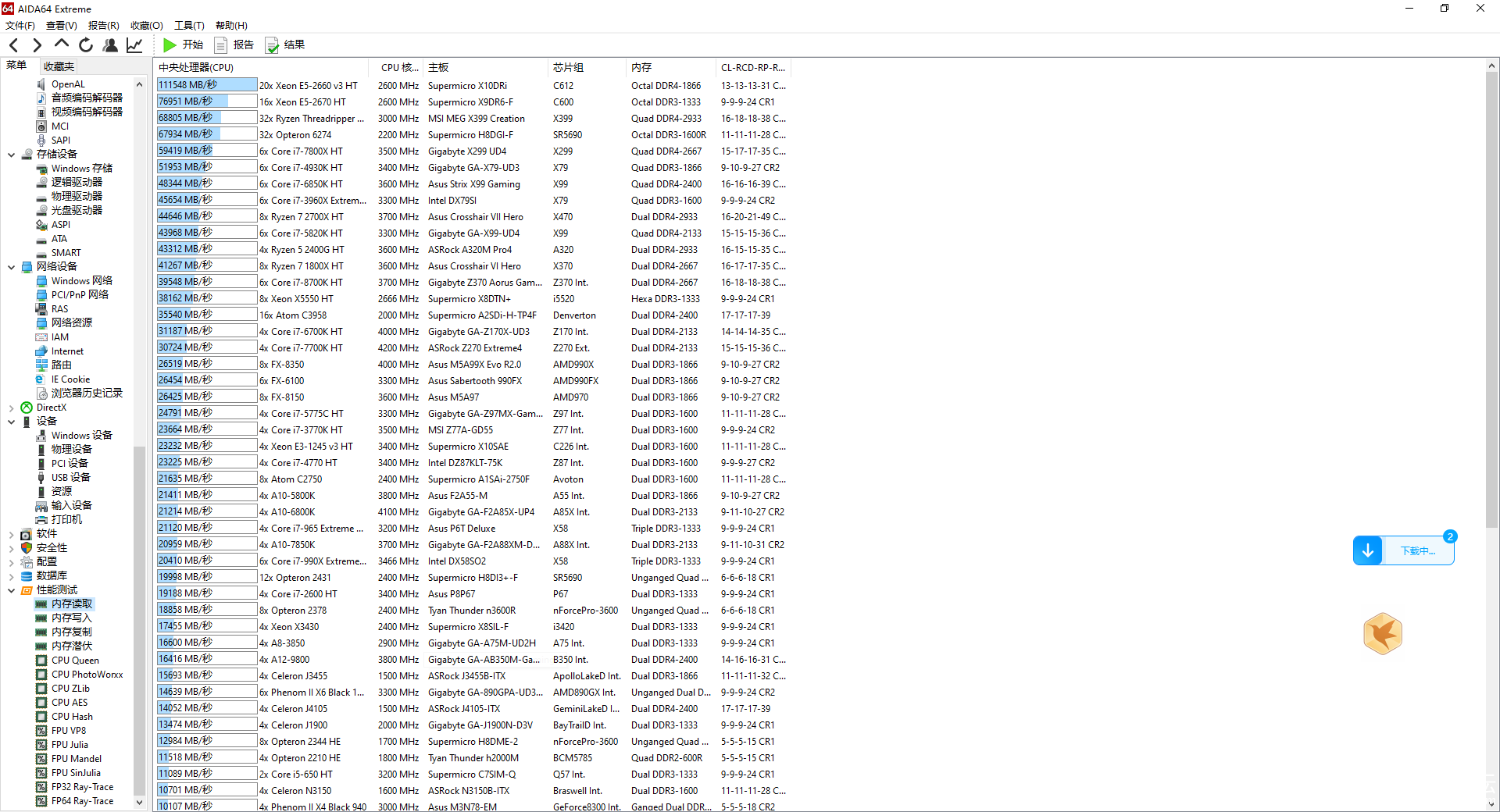Switch to the 菜单 tab
This screenshot has height=812, width=1500.
coord(16,66)
